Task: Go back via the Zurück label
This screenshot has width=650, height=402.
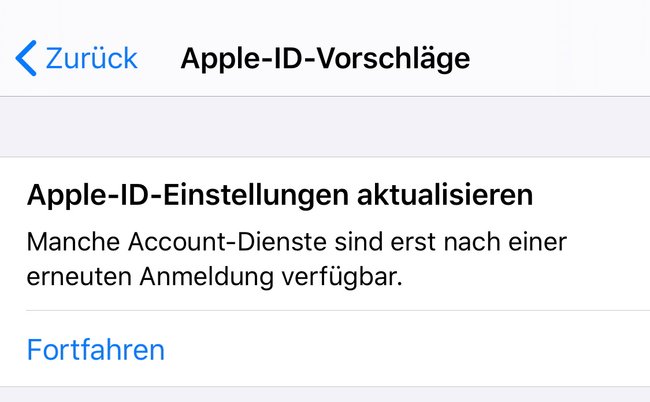Action: (91, 58)
